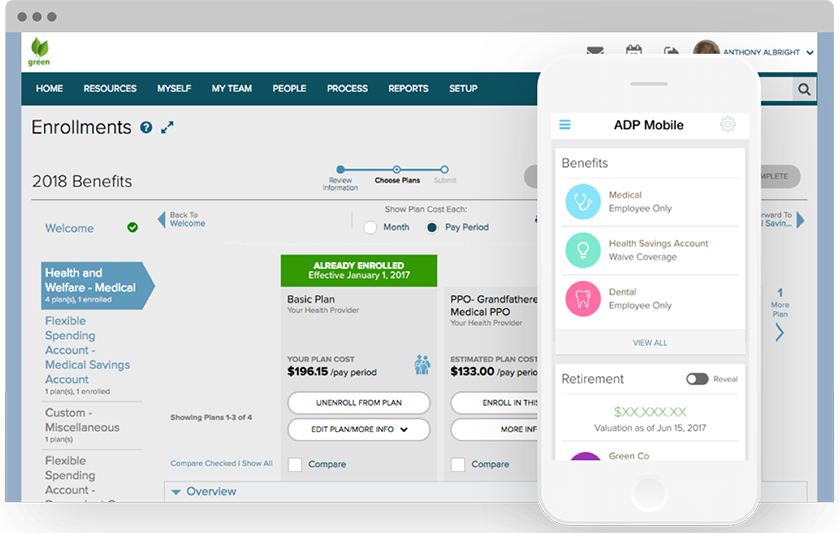Click the Back To Welcome arrow
Viewport: 840px width, 533px height.
161,219
